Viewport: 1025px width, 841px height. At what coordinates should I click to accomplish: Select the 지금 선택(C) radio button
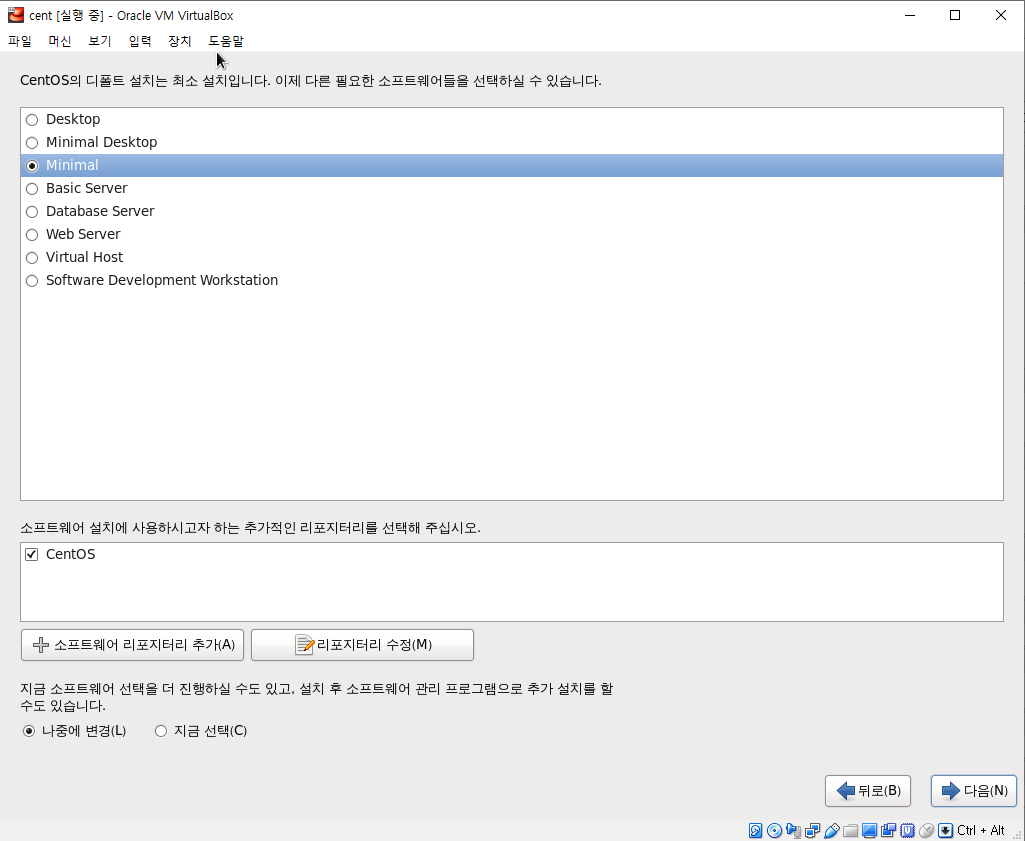pyautogui.click(x=161, y=731)
